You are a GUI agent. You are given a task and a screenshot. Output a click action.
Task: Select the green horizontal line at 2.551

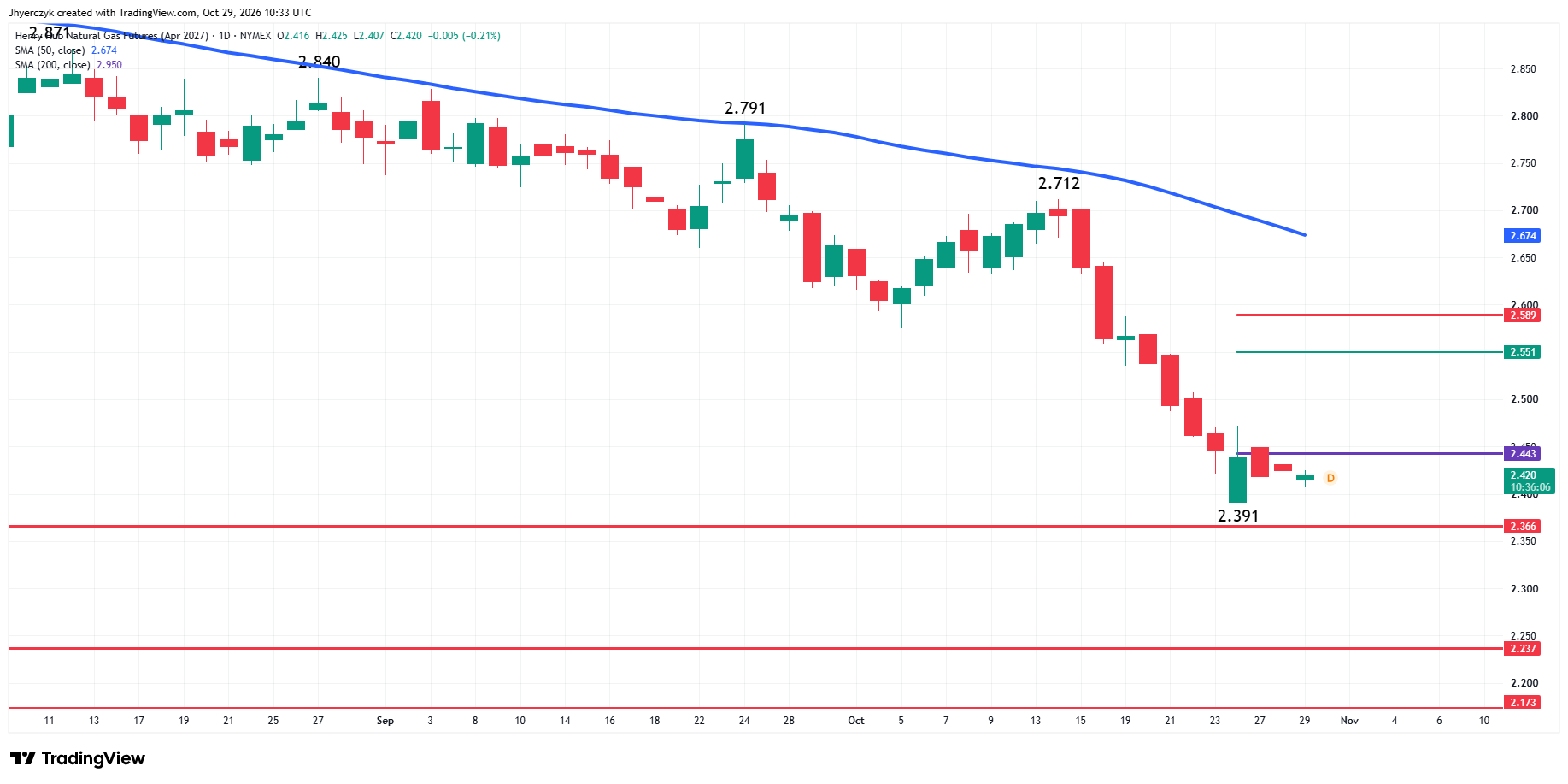[1369, 352]
